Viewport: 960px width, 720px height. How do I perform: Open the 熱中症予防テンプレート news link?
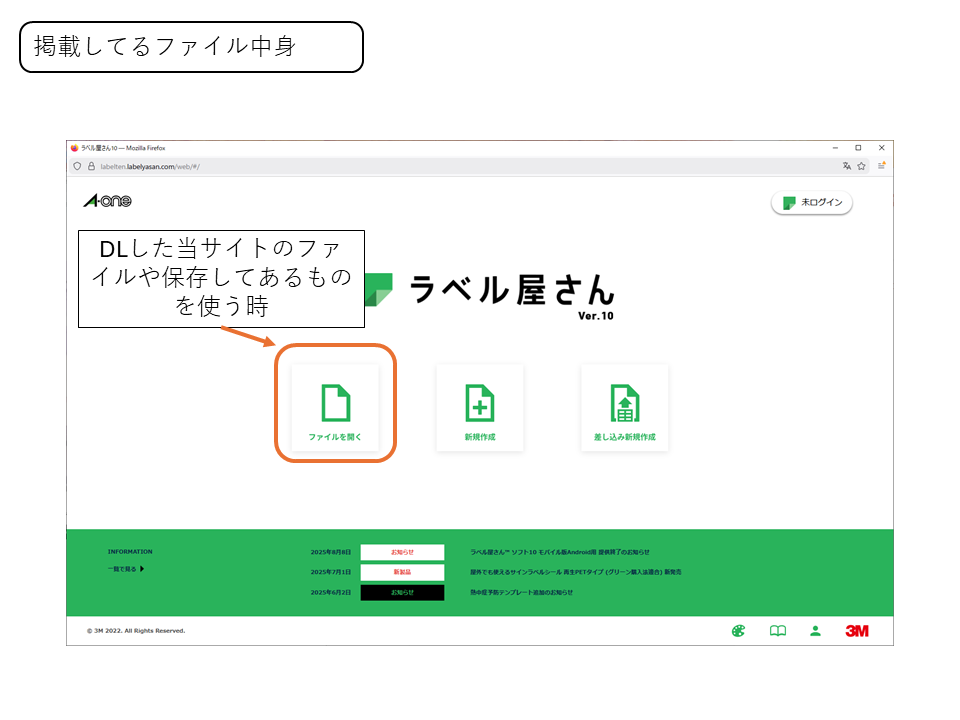(x=521, y=592)
